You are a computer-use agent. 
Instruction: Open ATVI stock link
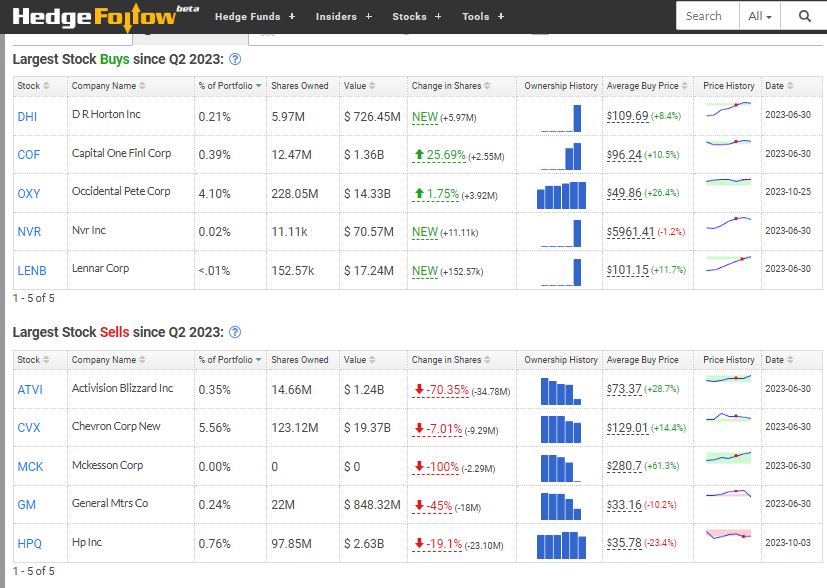[x=30, y=390]
